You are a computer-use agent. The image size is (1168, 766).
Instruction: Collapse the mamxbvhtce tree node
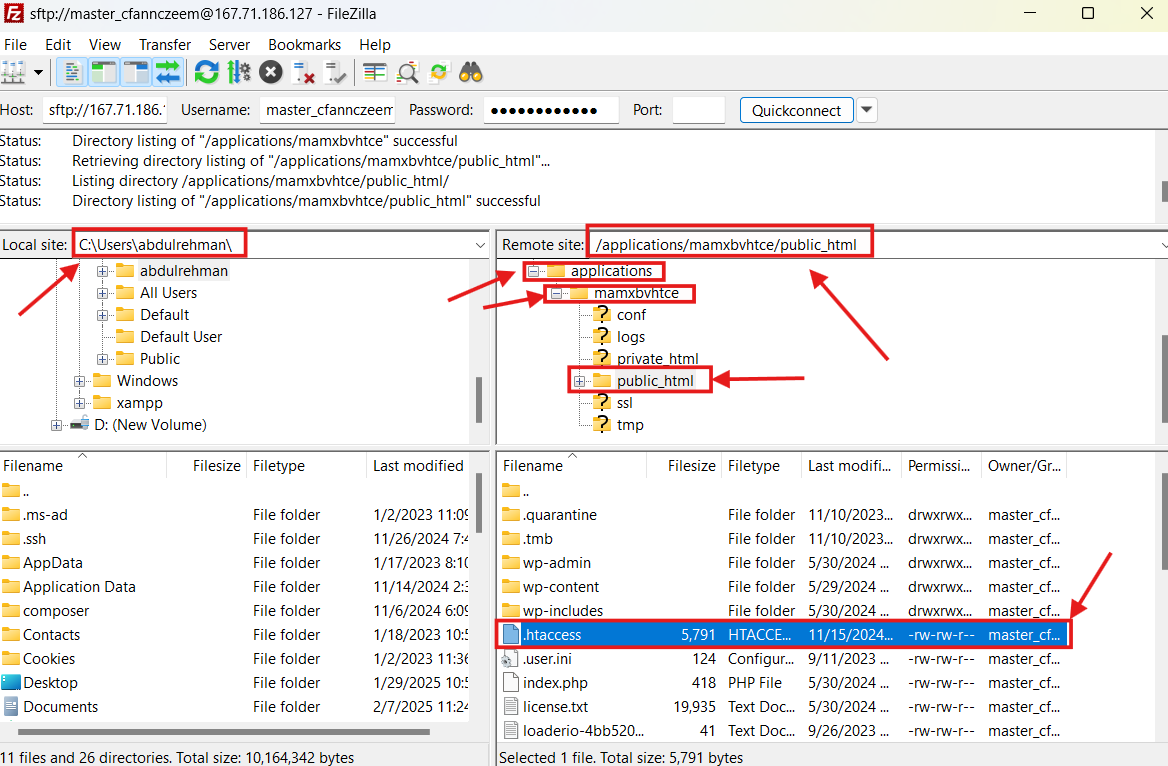(x=556, y=293)
